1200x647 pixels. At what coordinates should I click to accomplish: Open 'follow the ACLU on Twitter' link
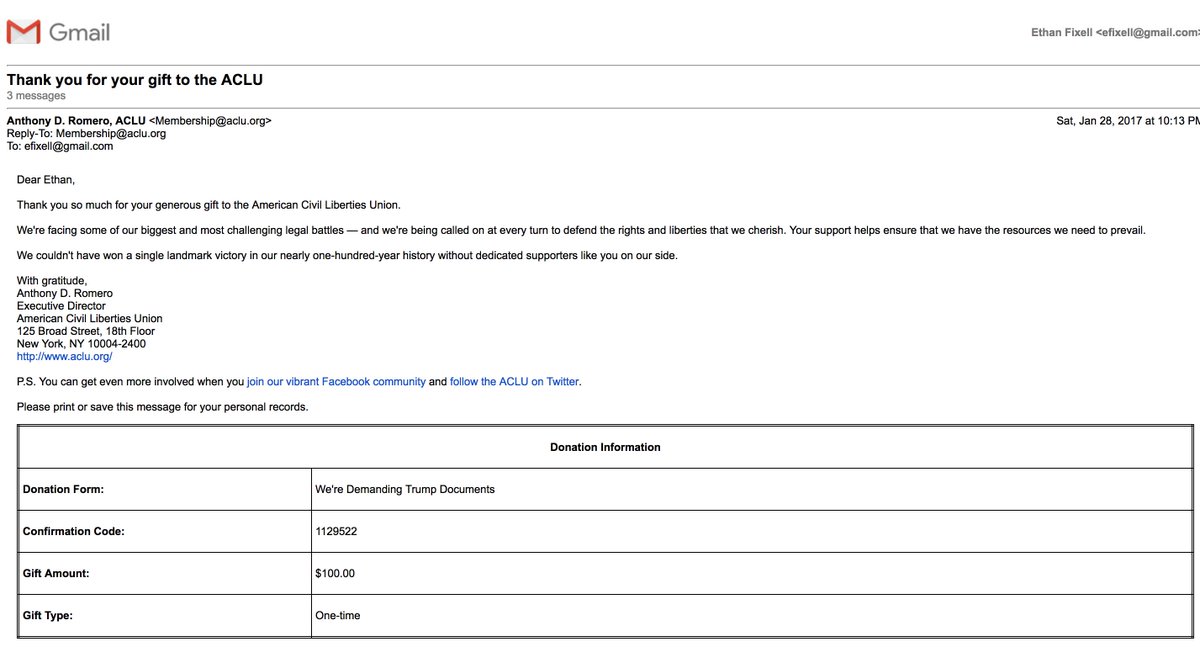coord(514,382)
